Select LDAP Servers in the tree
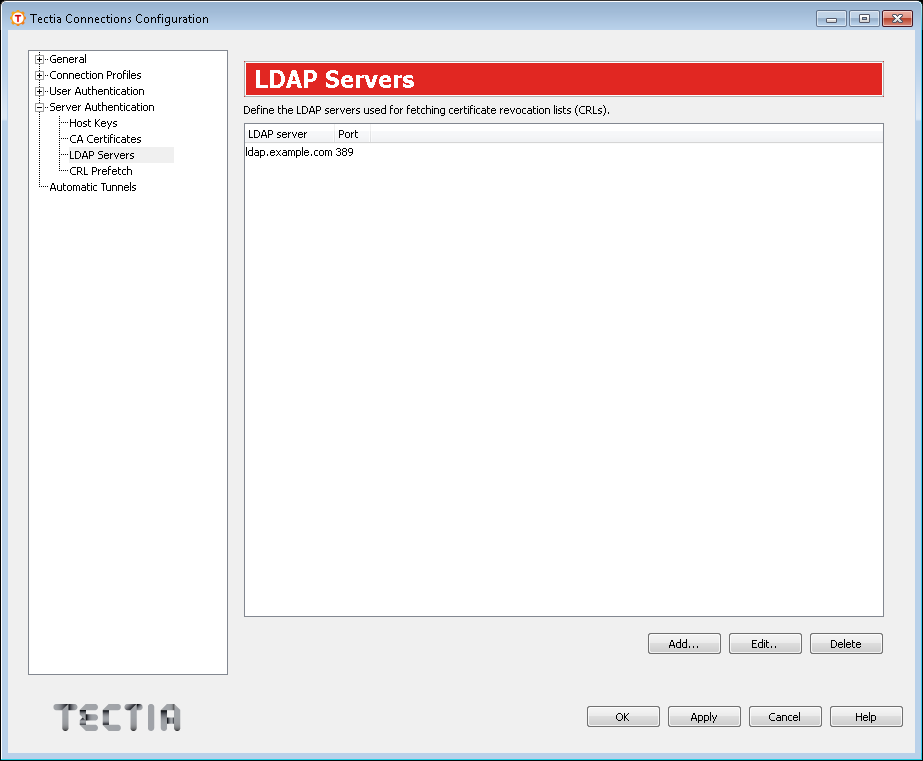The height and width of the screenshot is (761, 923). click(100, 155)
